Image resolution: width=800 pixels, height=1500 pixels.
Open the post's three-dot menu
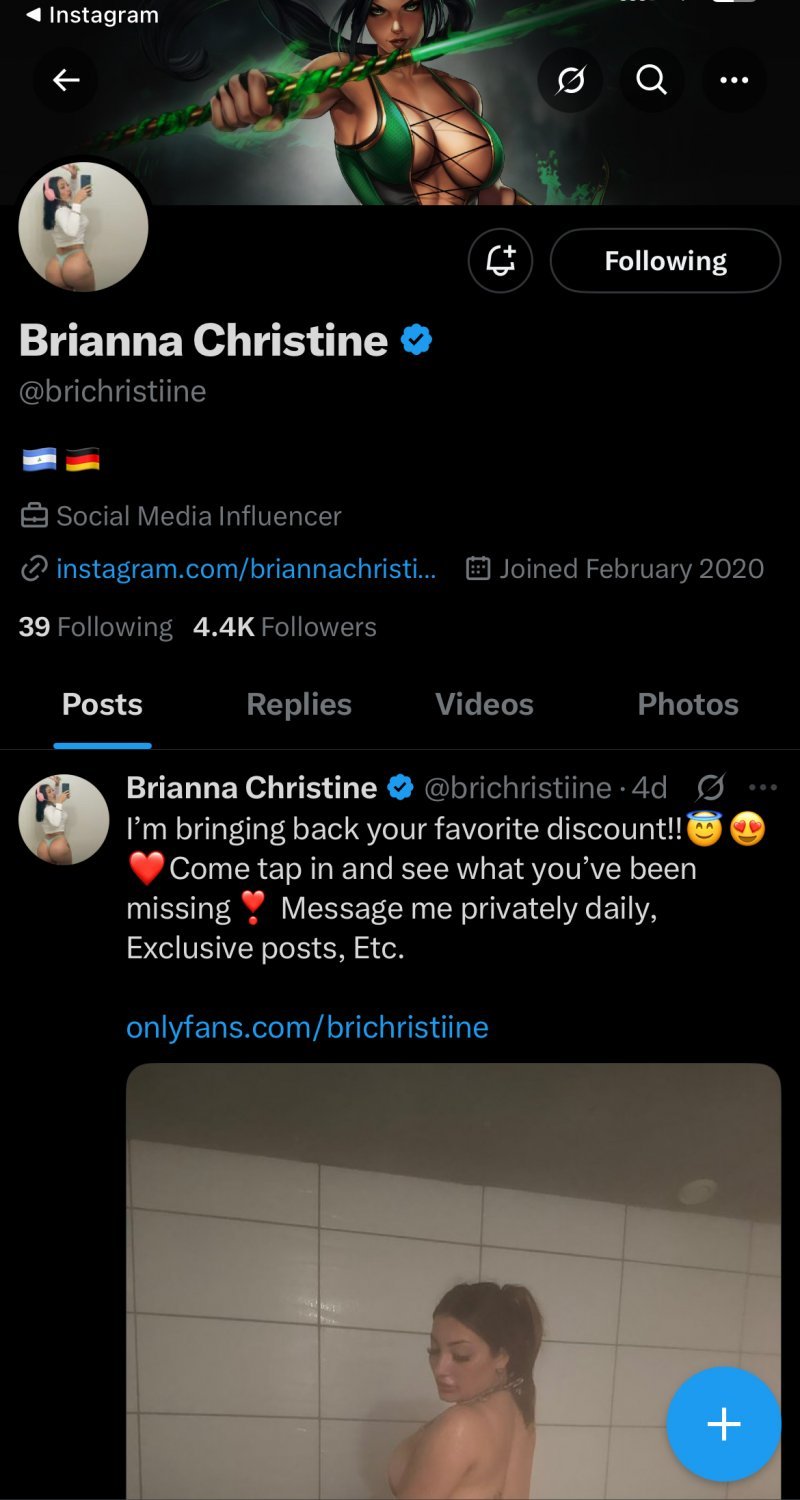[763, 787]
